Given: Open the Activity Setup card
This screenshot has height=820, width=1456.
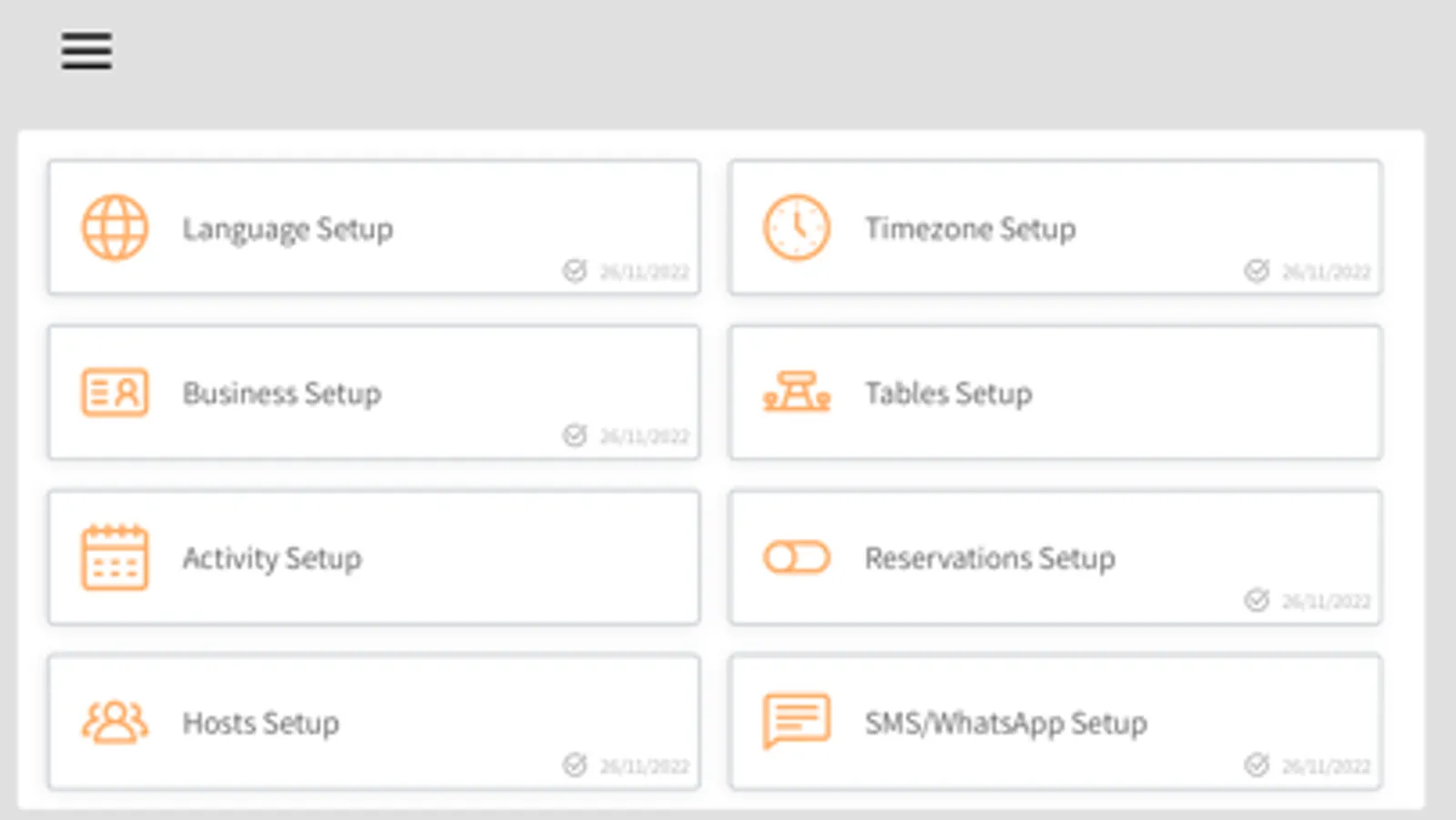Looking at the screenshot, I should 373,558.
